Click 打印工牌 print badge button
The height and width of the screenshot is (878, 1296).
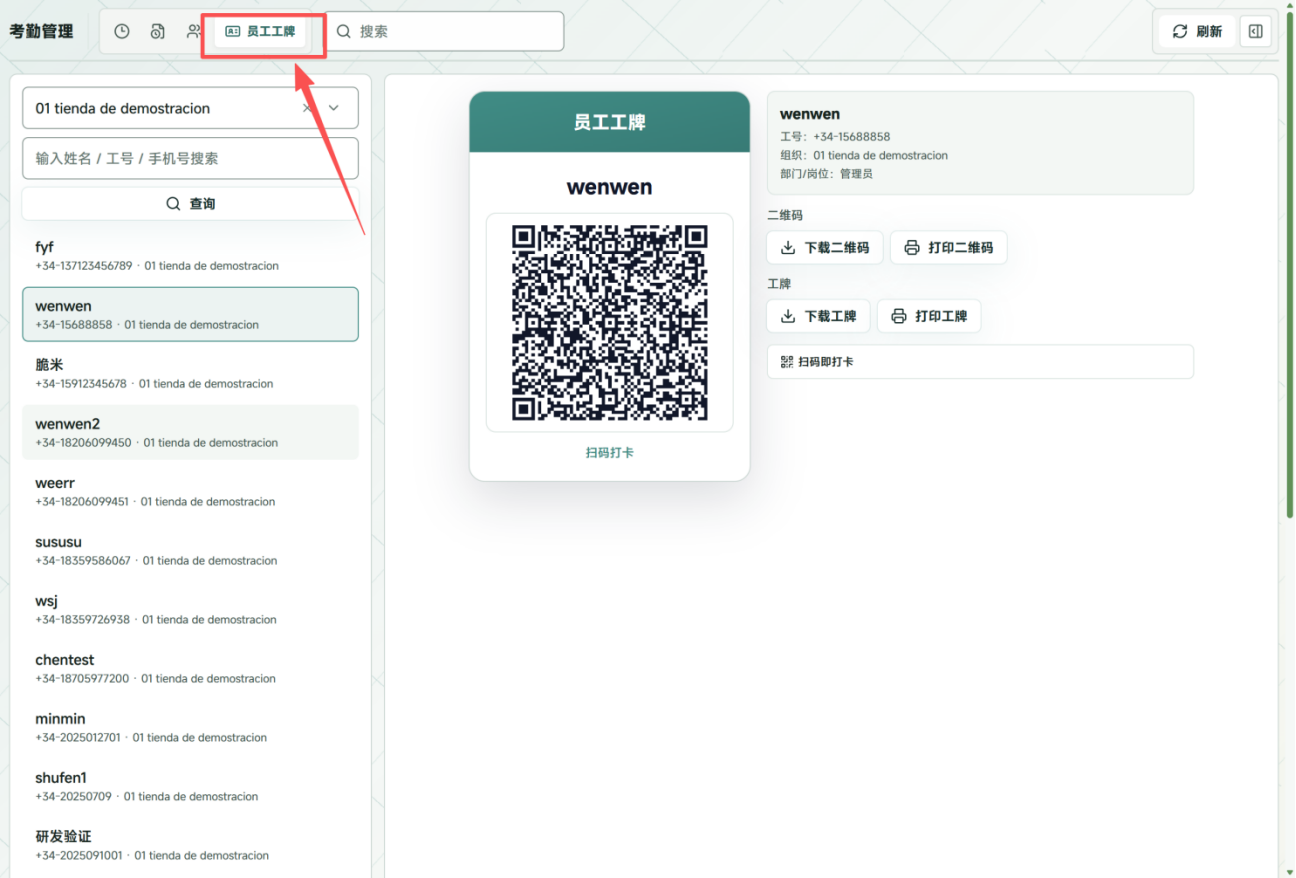pos(929,316)
